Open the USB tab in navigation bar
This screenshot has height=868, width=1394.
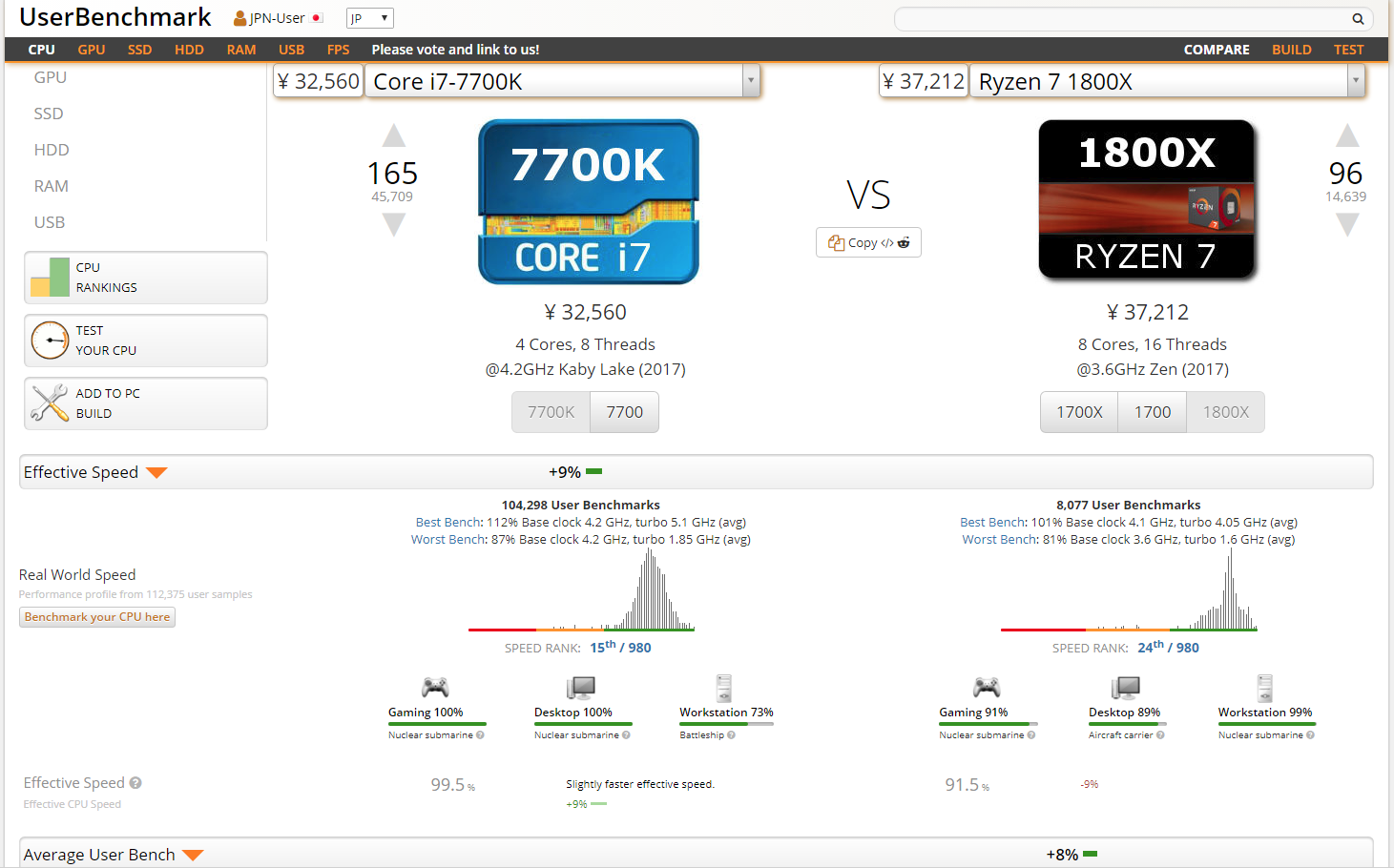[292, 50]
